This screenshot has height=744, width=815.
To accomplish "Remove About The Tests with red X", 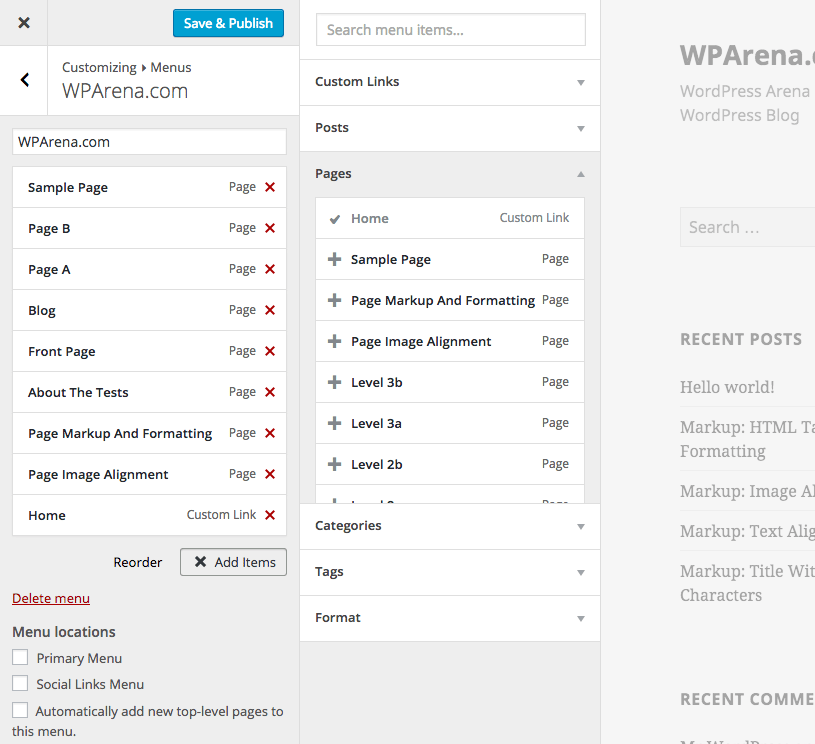I will coord(270,392).
